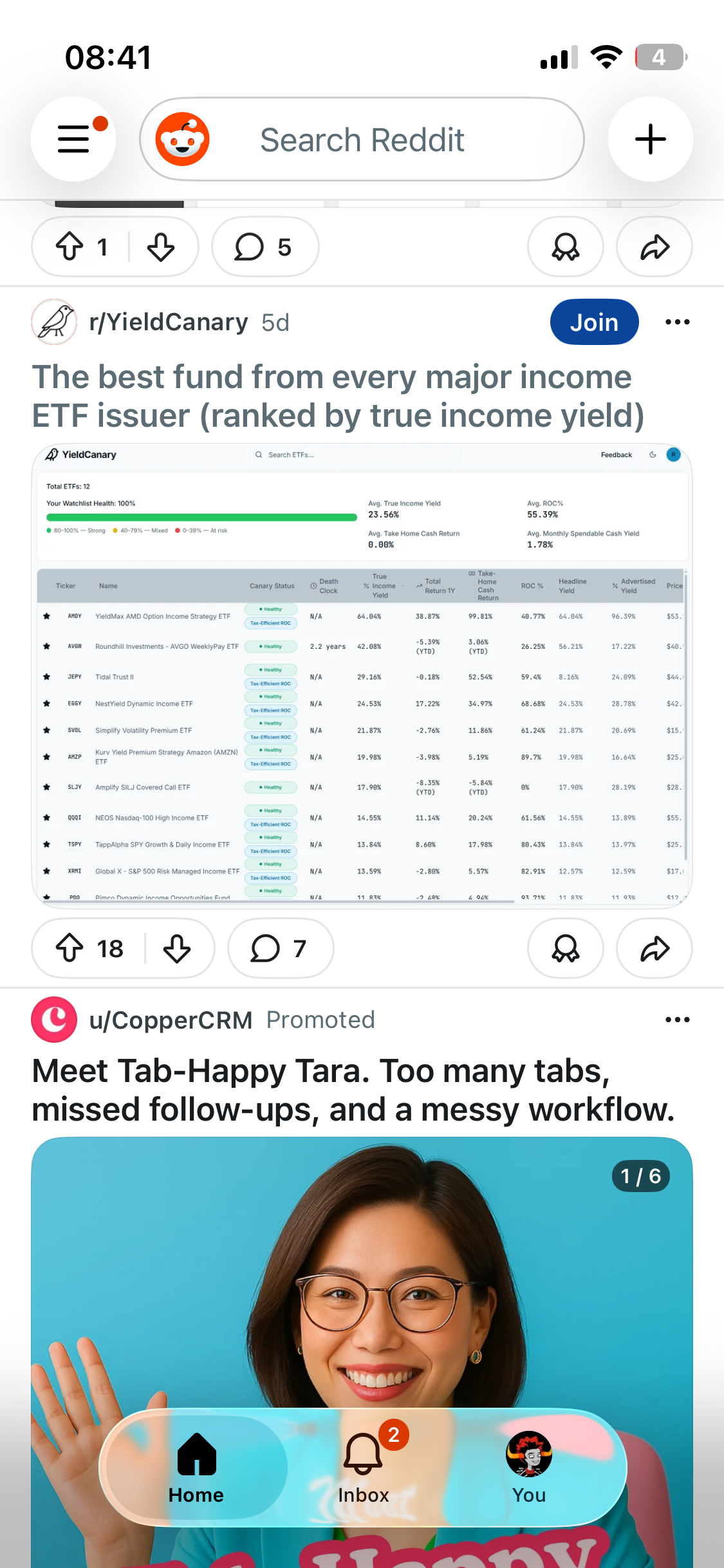Downvote the YieldCanary income ETF post
Image resolution: width=724 pixels, height=1568 pixels.
[x=177, y=948]
